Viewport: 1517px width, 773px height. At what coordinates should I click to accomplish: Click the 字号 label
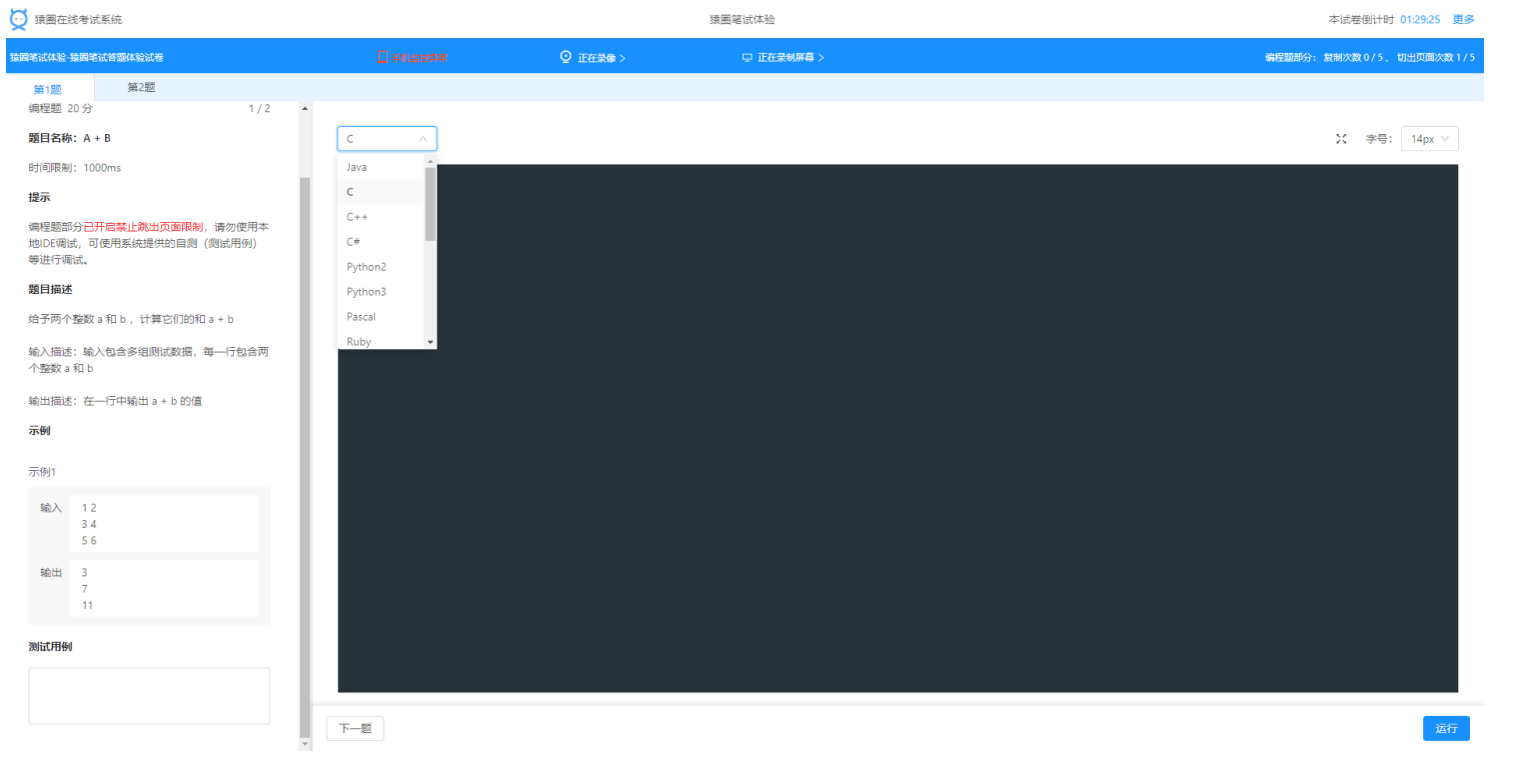(1379, 139)
